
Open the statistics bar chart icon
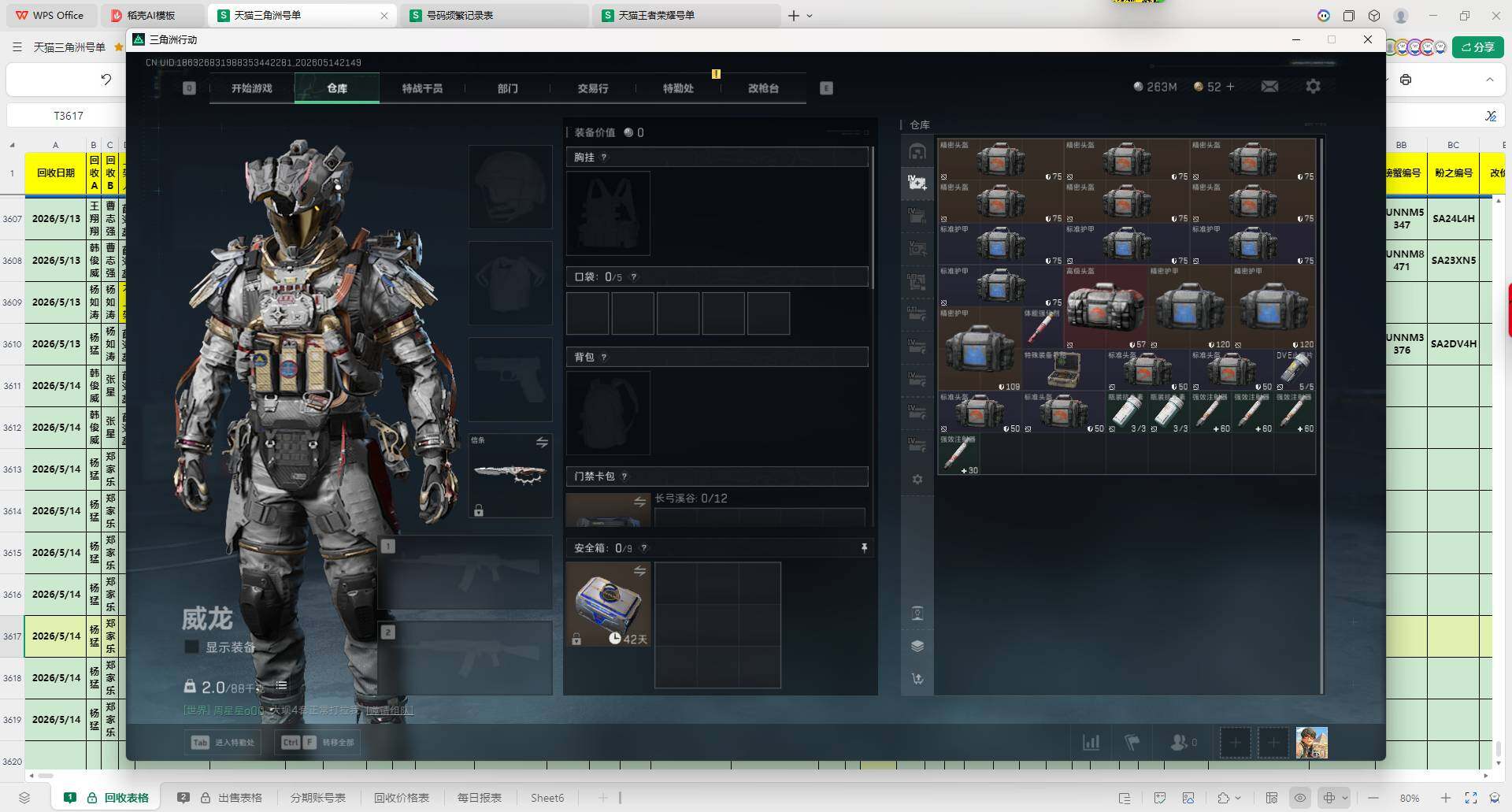(1091, 742)
